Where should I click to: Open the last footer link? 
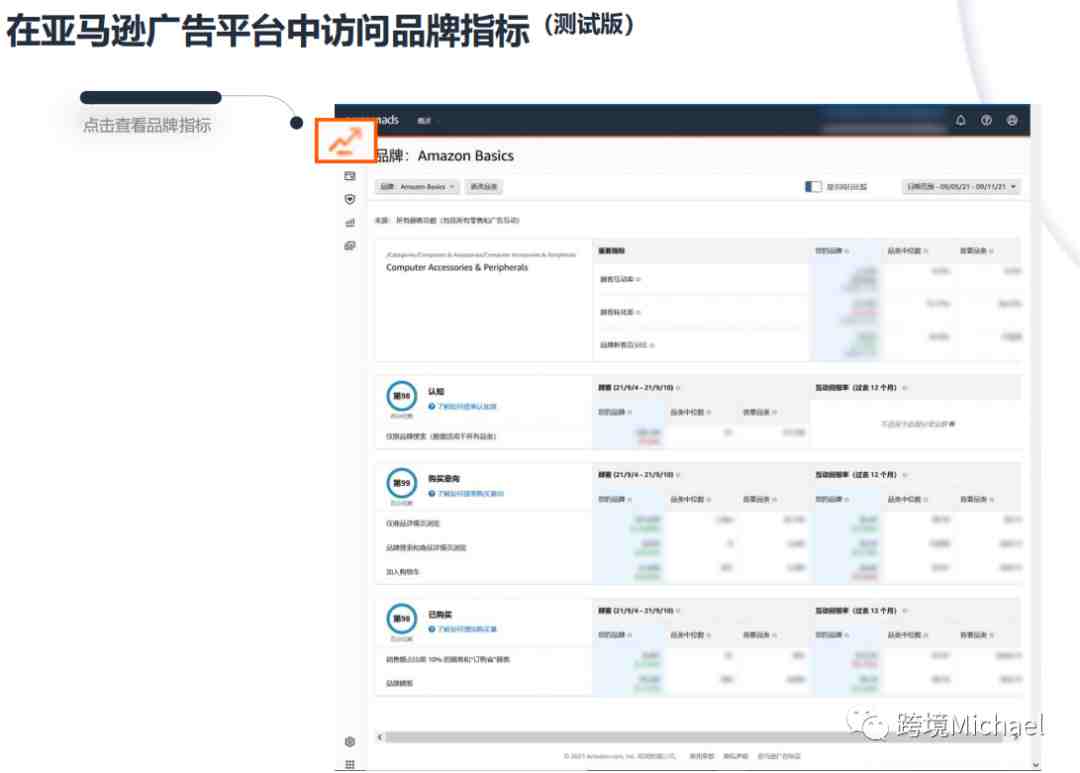(779, 756)
